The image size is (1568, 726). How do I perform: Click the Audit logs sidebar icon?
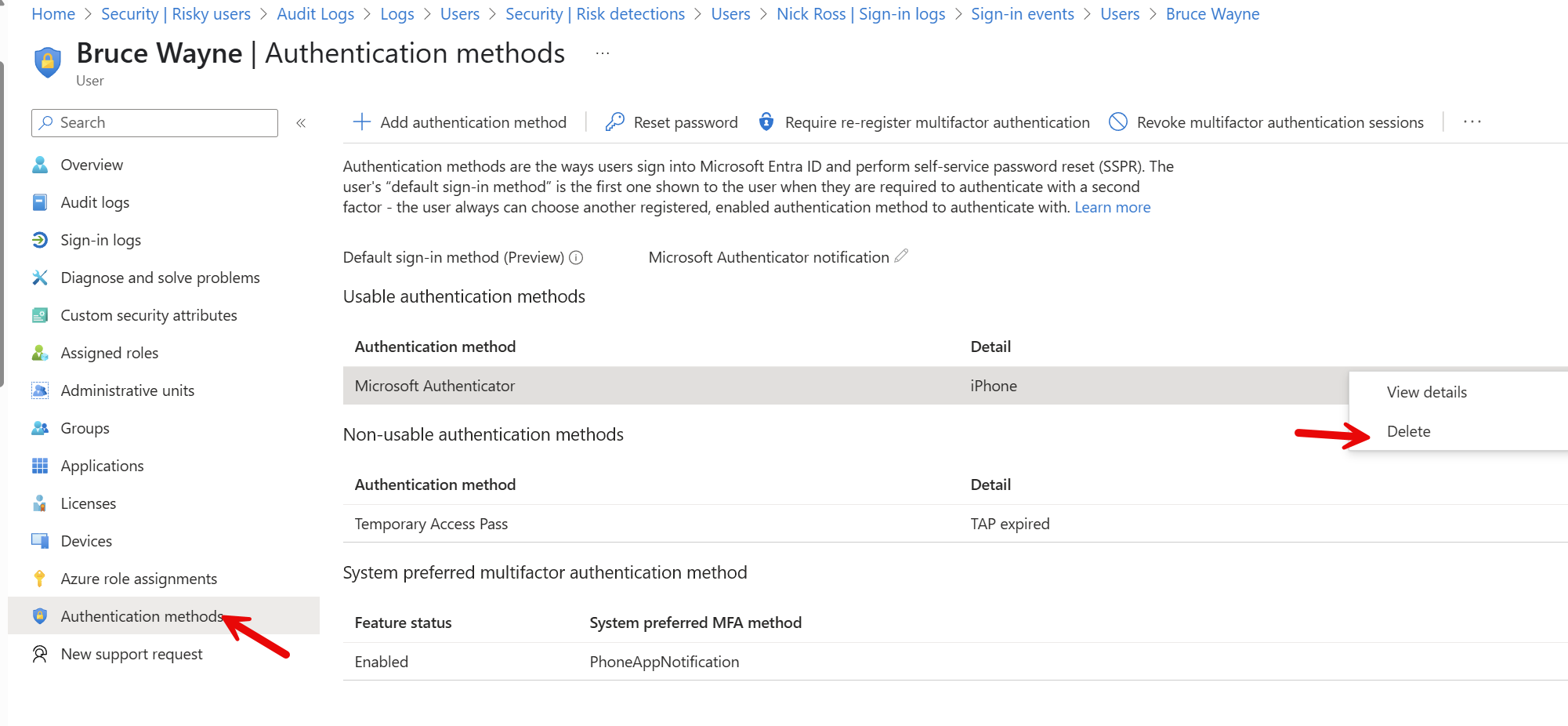(x=40, y=202)
